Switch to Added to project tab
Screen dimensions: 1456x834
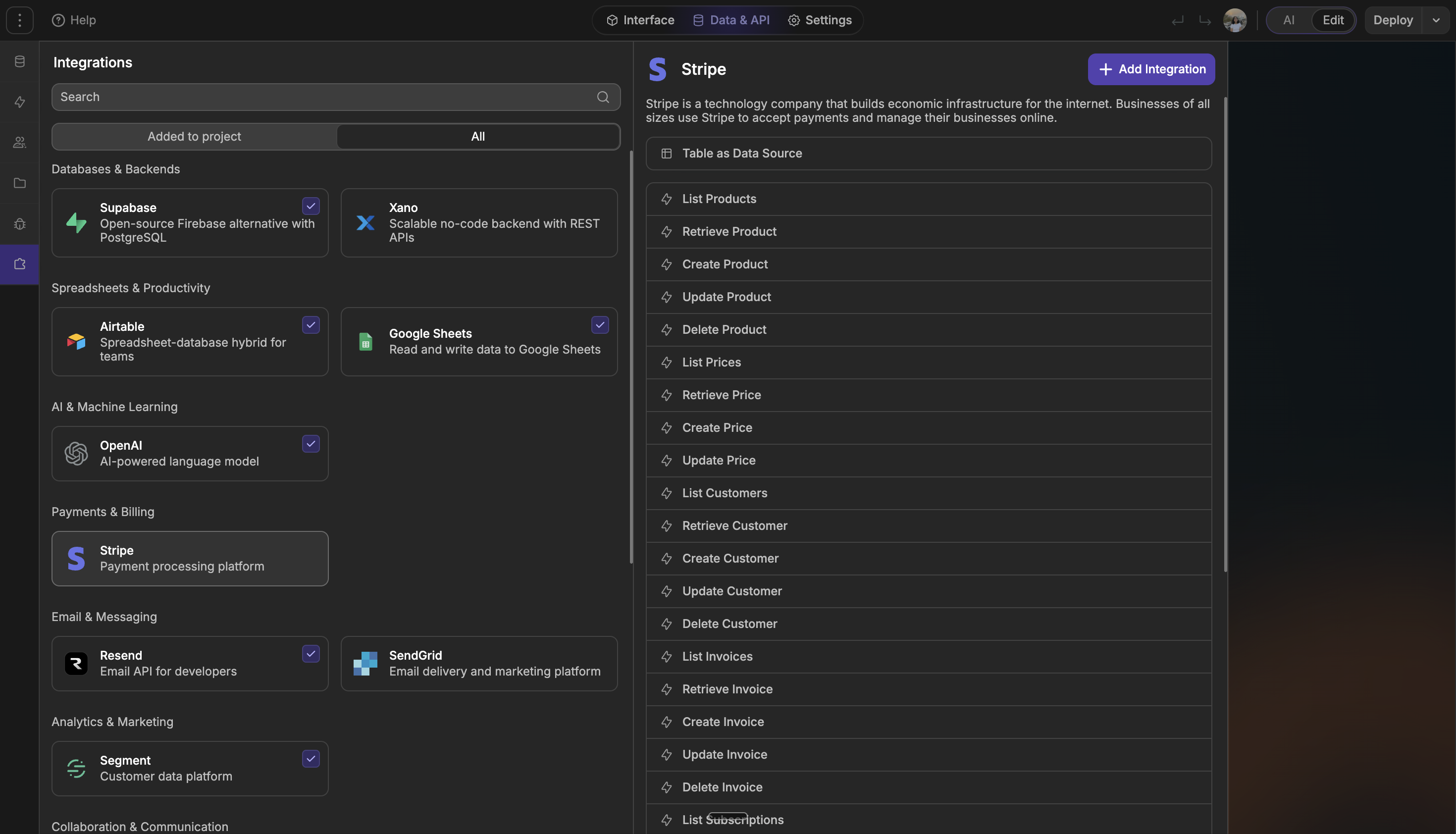[194, 137]
